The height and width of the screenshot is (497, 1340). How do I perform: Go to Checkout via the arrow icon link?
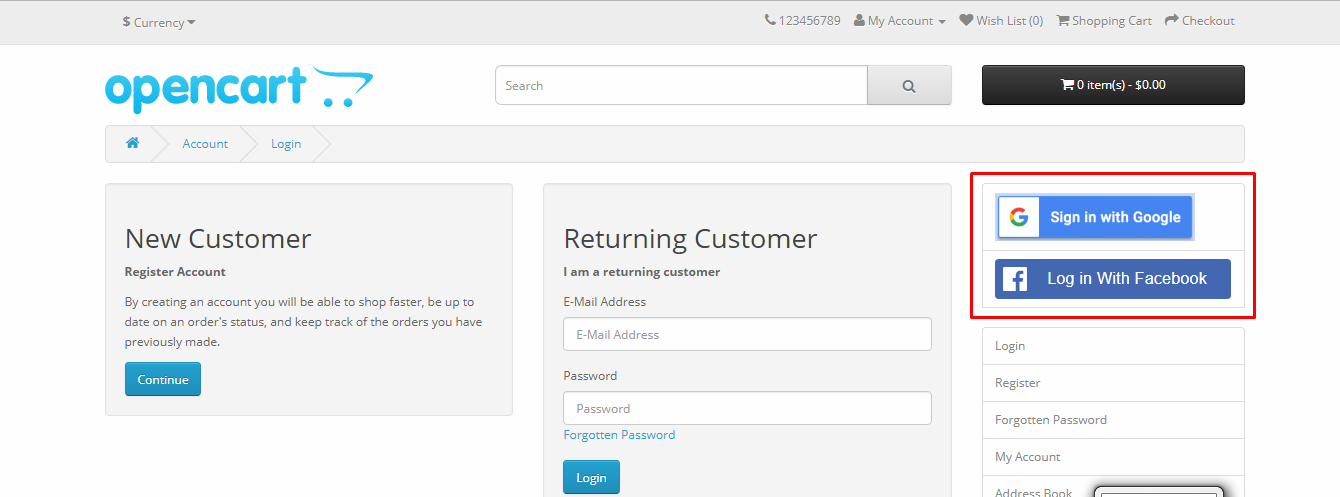[1200, 20]
